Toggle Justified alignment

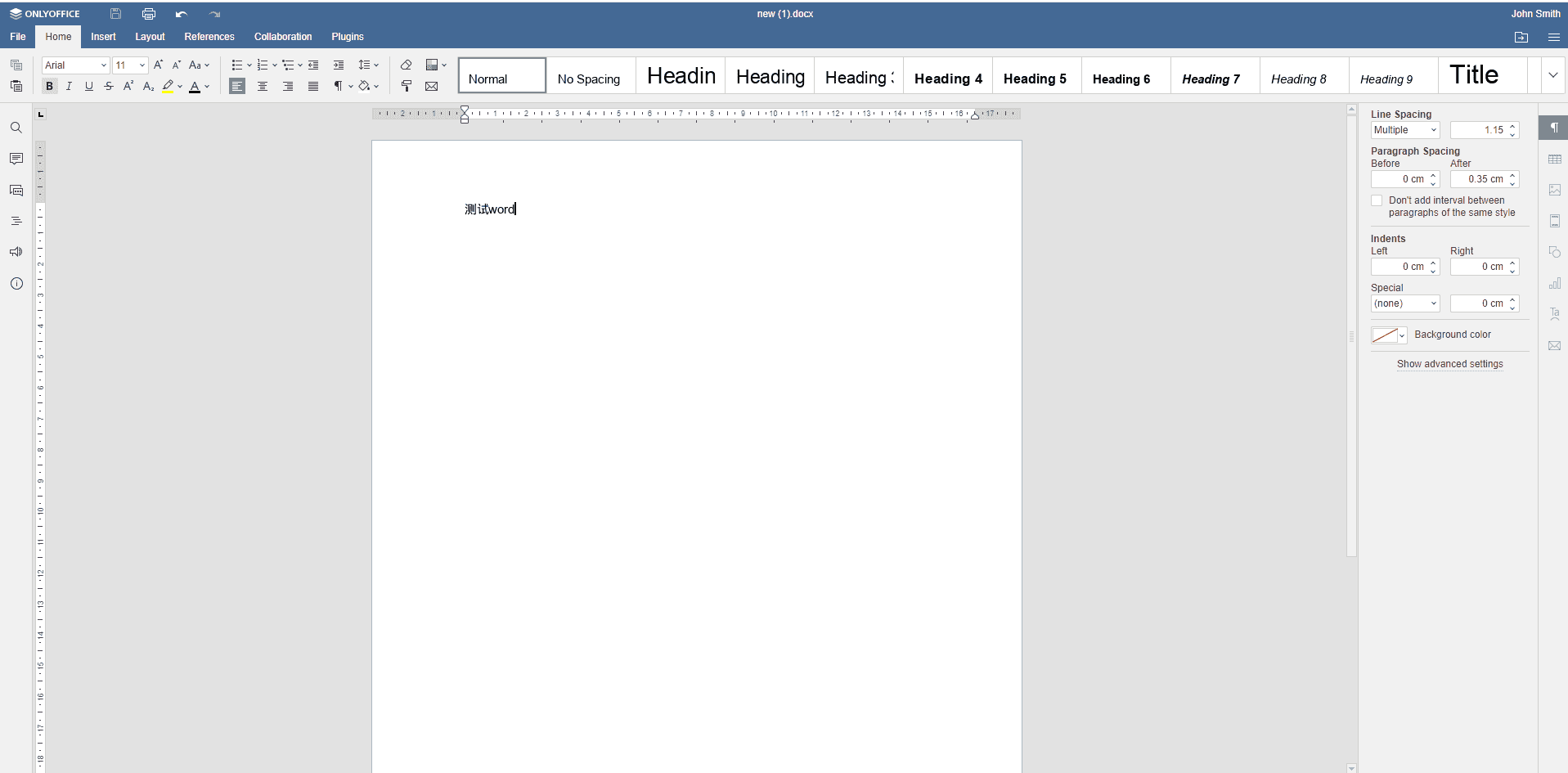[x=313, y=86]
